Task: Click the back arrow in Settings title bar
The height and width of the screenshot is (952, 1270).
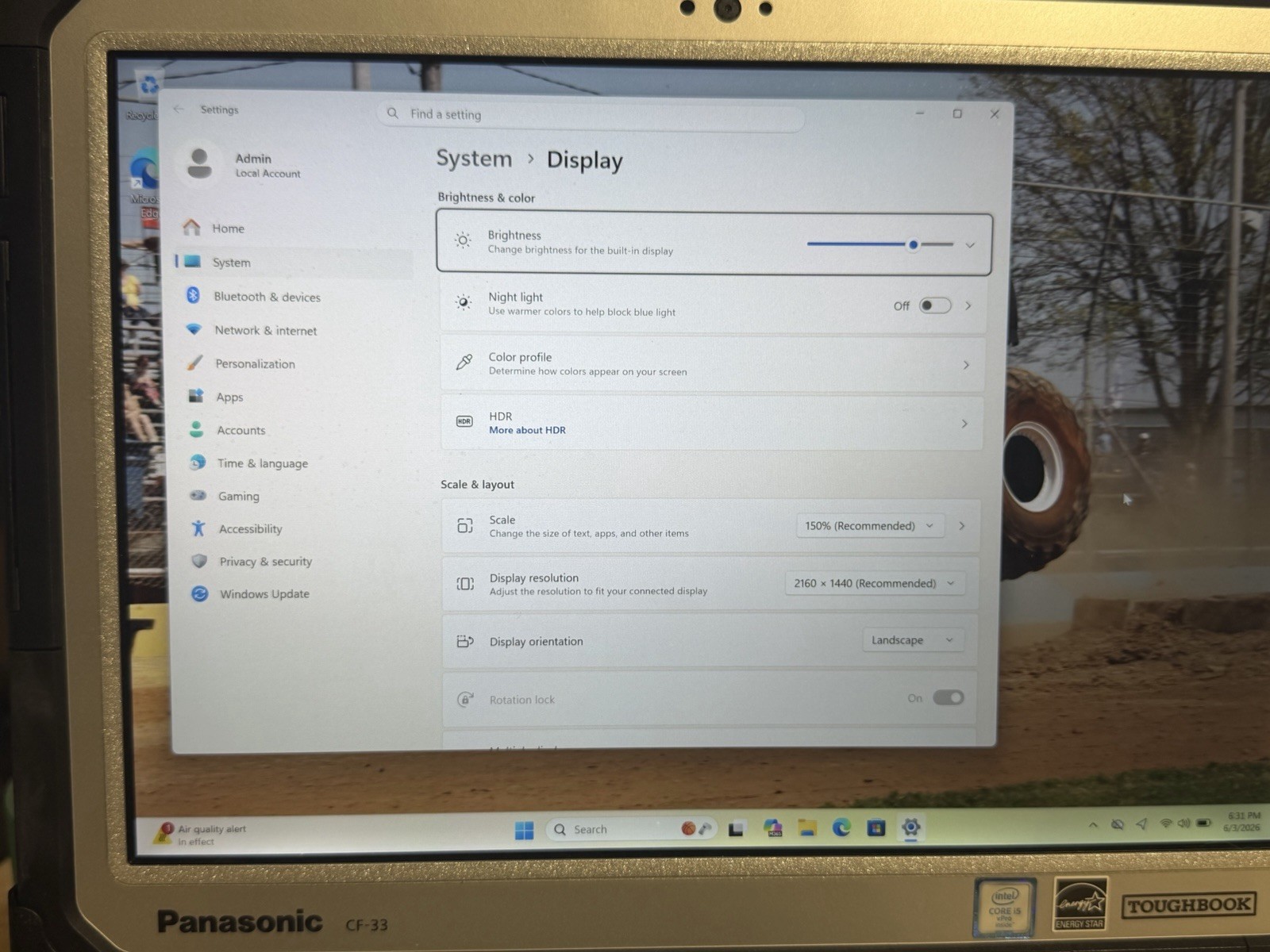Action: pos(179,109)
